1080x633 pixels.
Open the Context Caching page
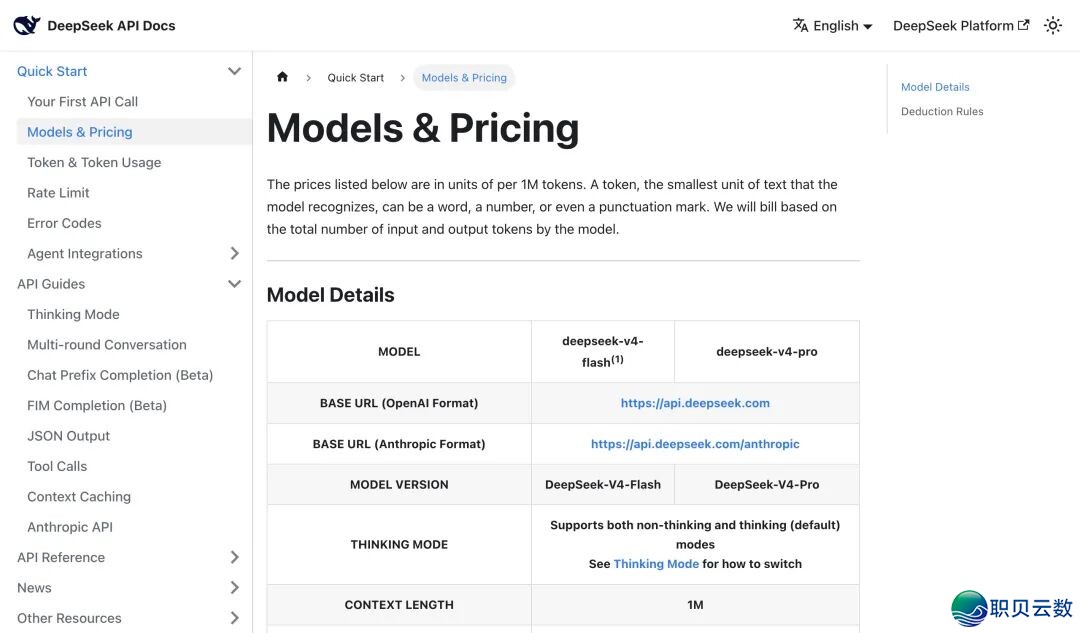pos(79,496)
